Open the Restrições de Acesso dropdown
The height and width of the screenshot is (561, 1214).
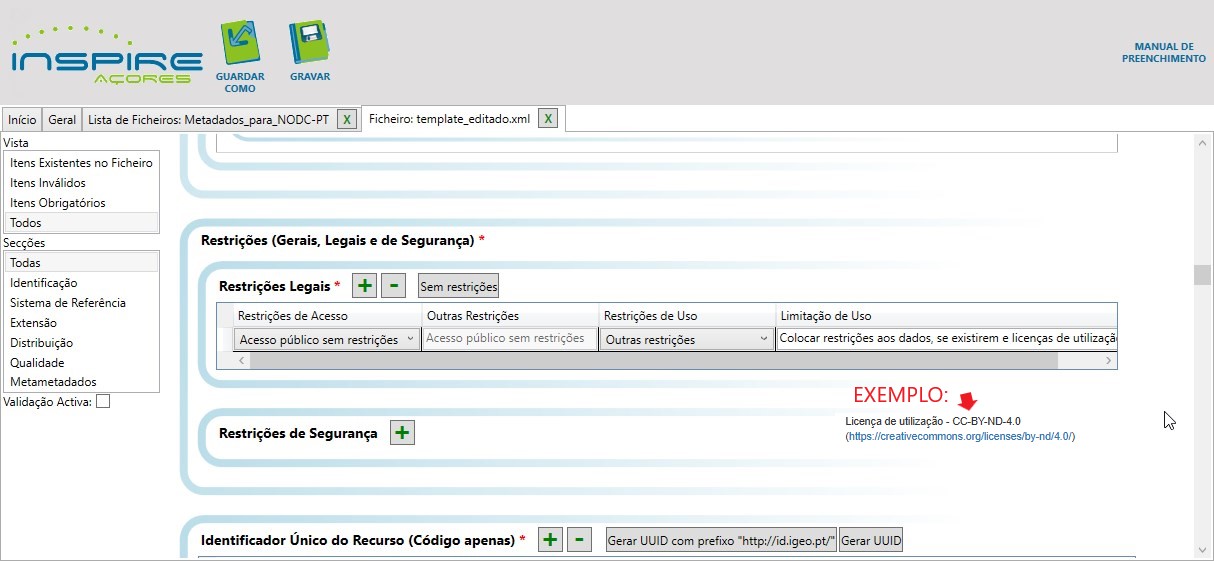click(410, 339)
